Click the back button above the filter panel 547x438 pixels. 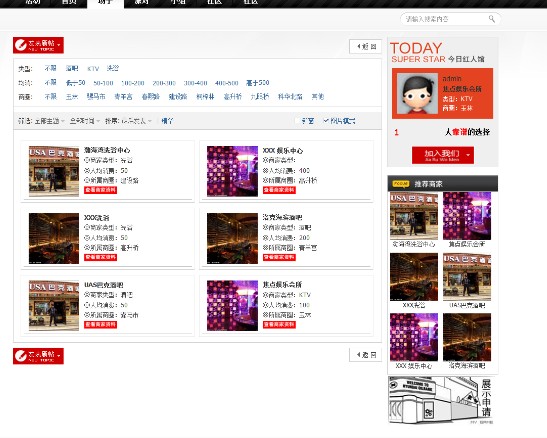point(365,46)
